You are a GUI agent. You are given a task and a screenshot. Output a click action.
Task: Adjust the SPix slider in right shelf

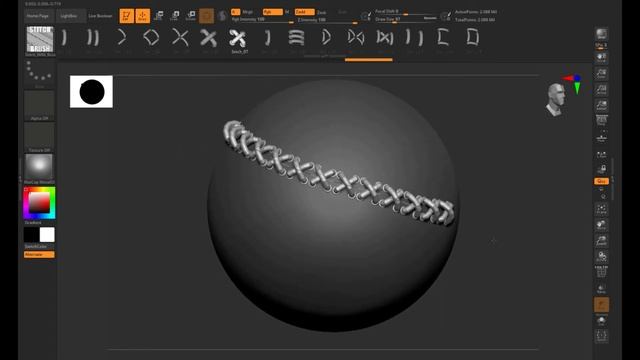[601, 46]
